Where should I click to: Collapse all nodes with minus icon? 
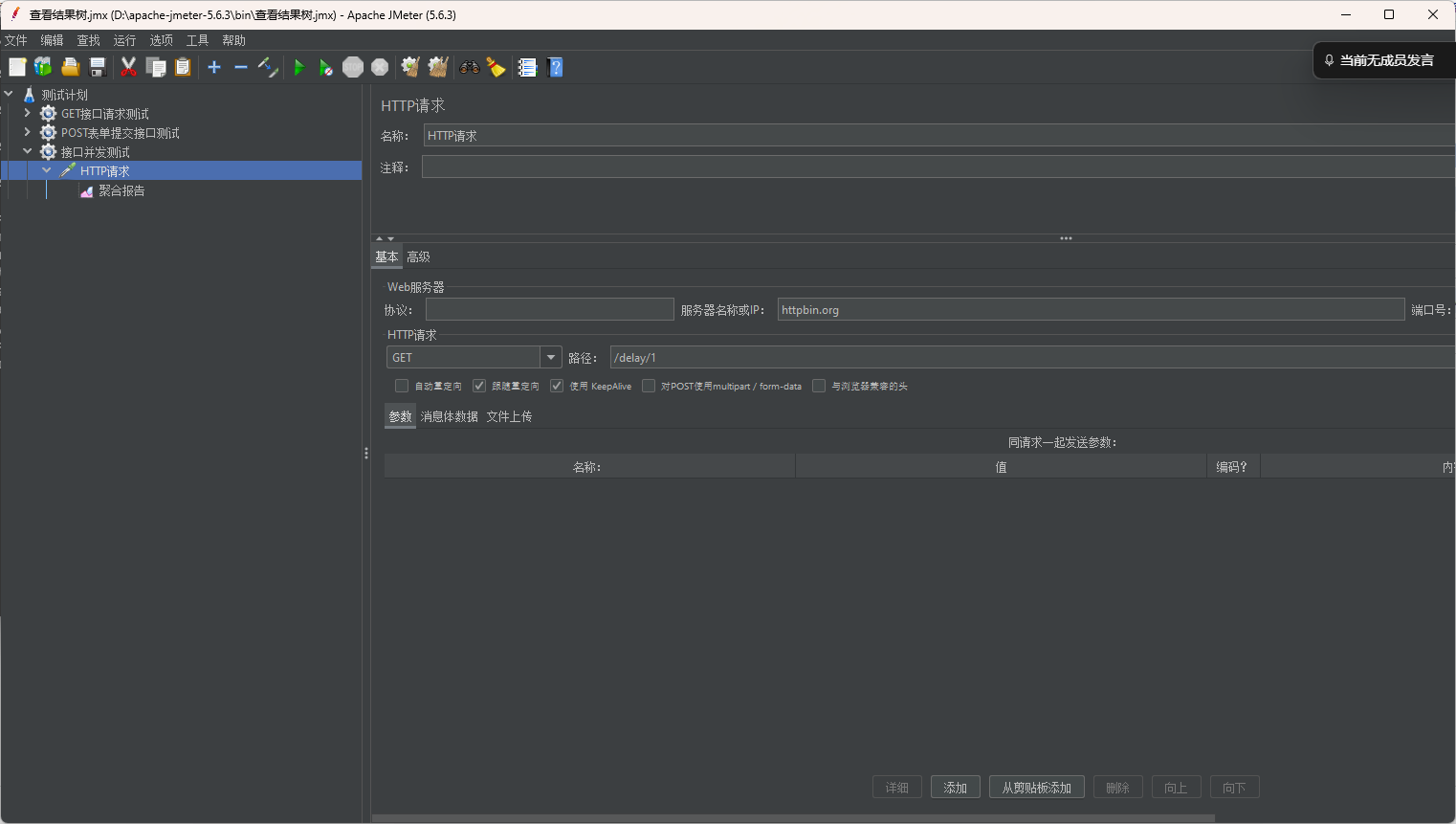coord(241,67)
